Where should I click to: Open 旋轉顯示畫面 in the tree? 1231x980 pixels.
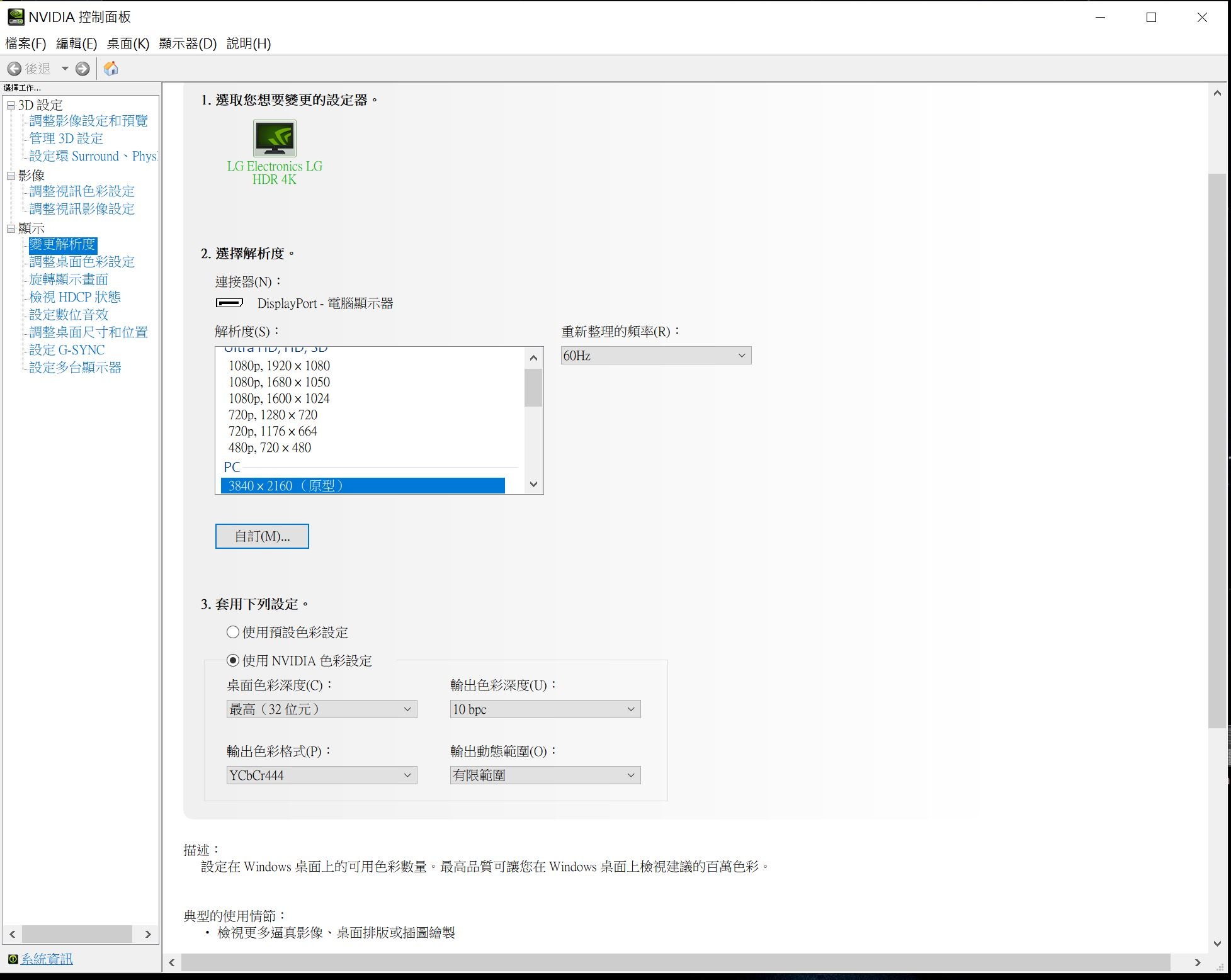click(x=69, y=279)
